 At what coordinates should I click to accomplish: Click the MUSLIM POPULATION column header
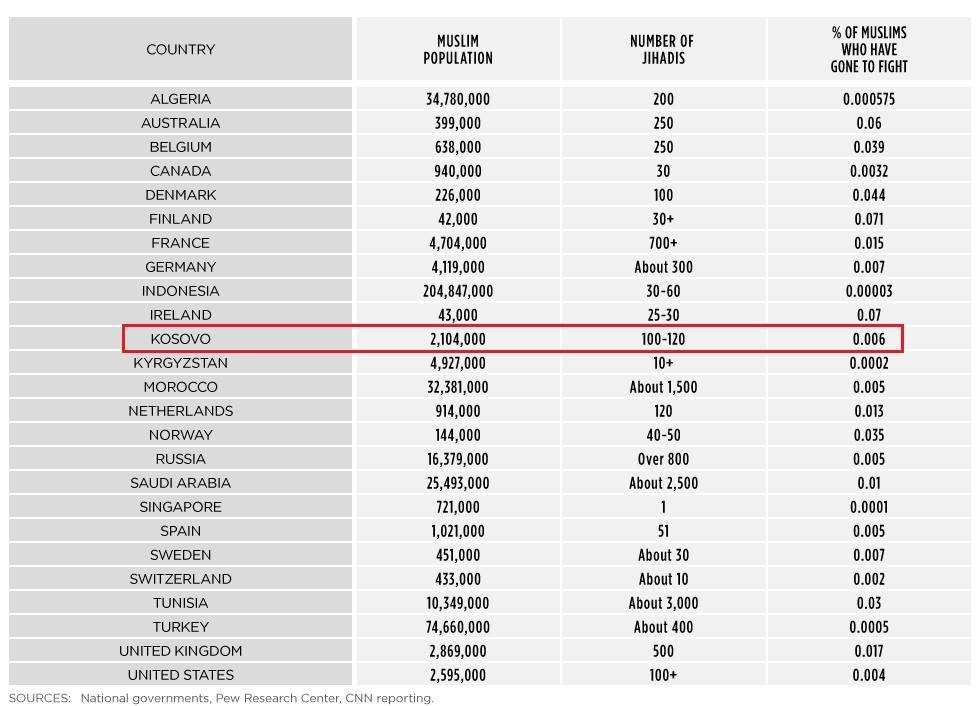pyautogui.click(x=458, y=49)
